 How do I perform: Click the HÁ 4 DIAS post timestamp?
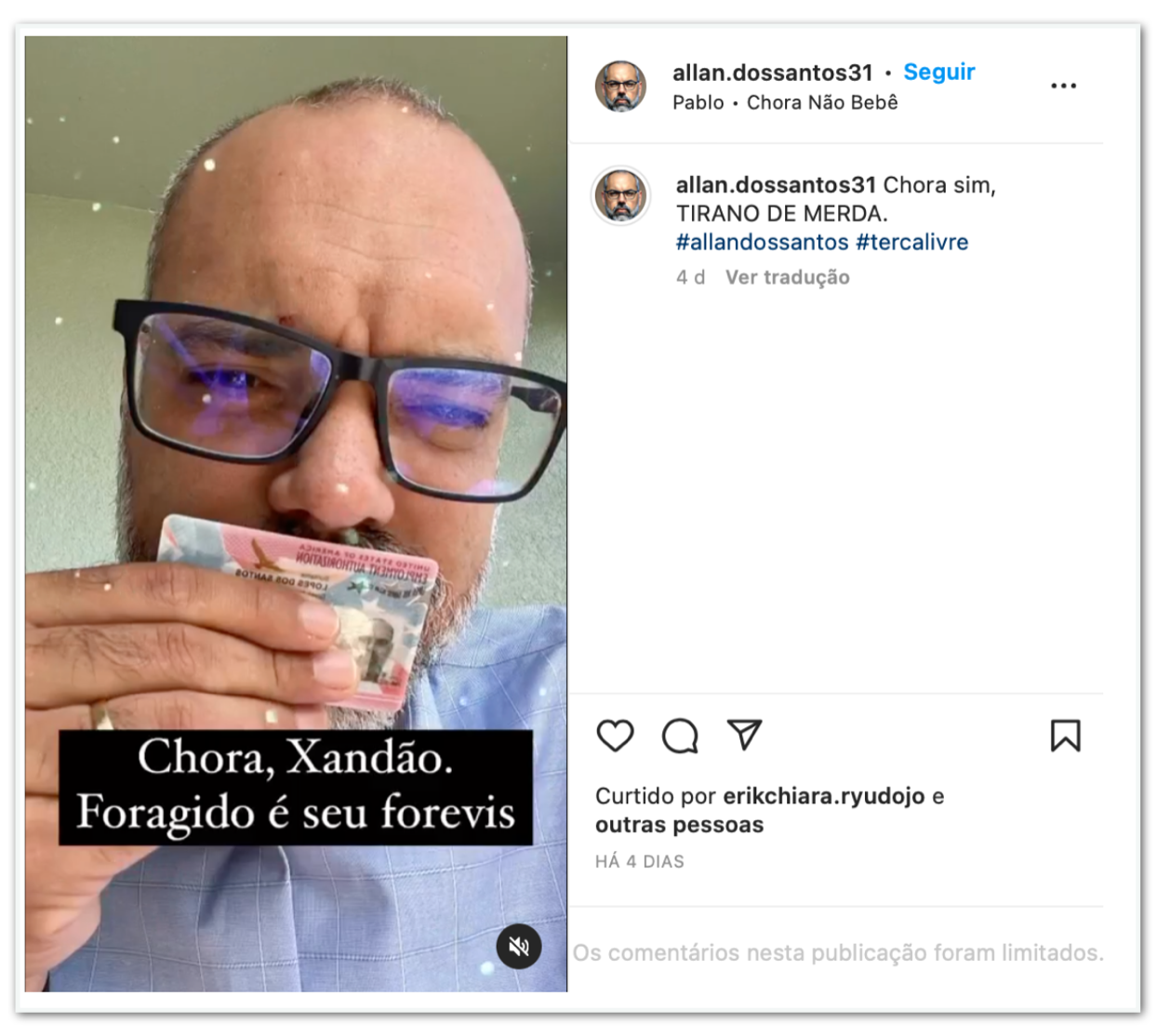(639, 862)
